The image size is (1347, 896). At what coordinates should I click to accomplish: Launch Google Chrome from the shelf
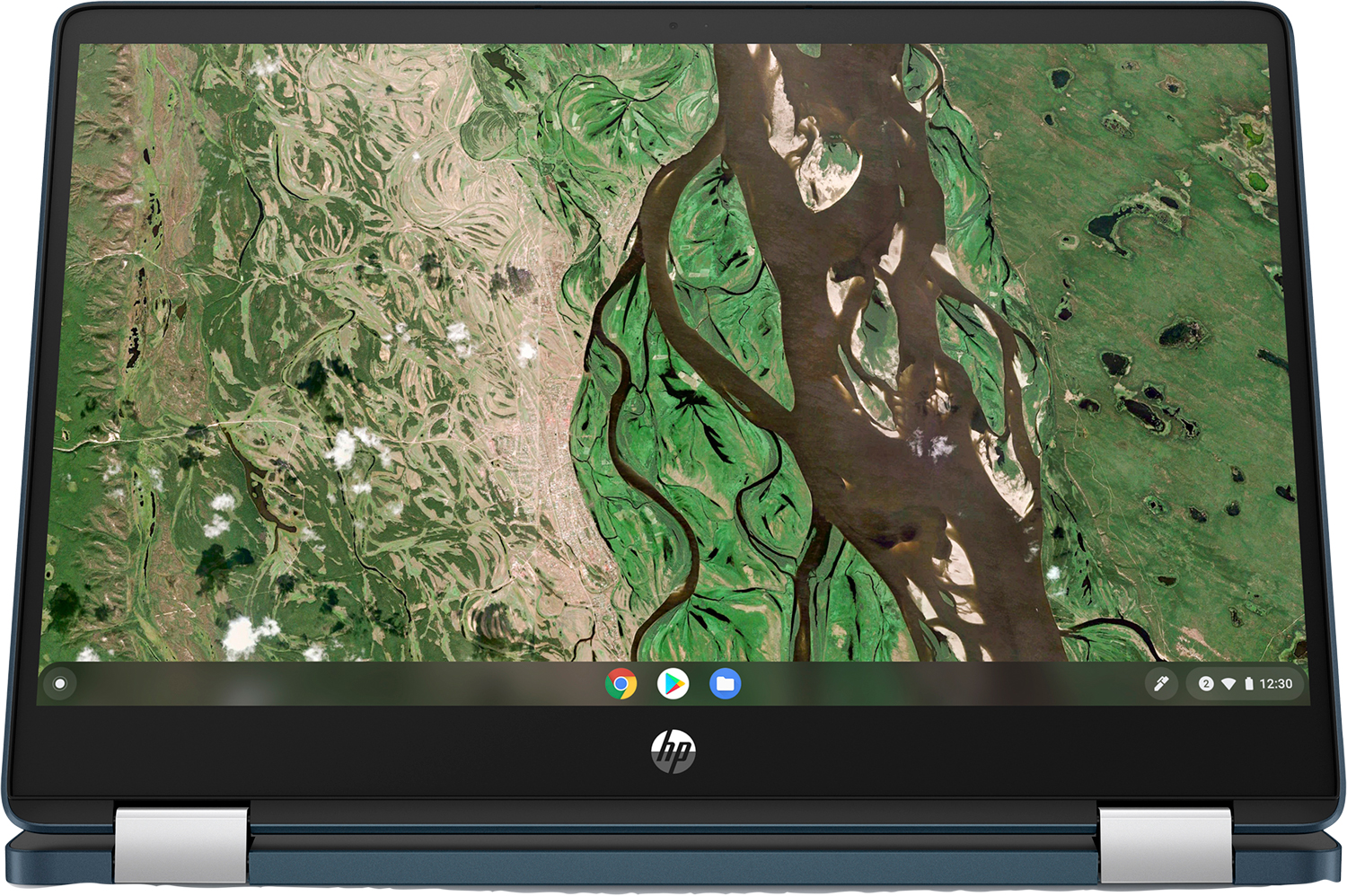[x=621, y=684]
